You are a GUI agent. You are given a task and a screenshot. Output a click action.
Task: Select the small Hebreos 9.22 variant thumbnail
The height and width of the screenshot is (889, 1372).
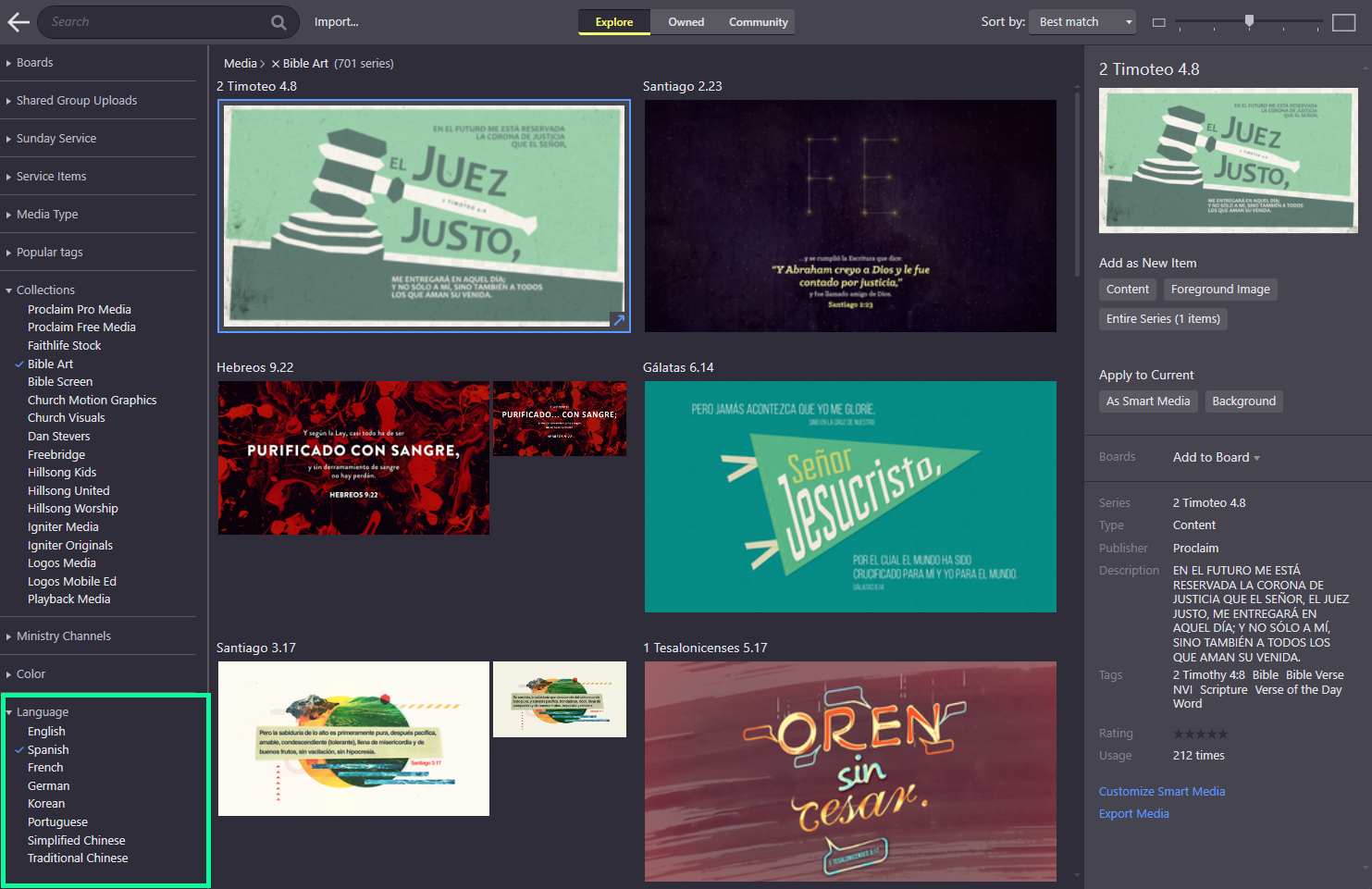560,418
